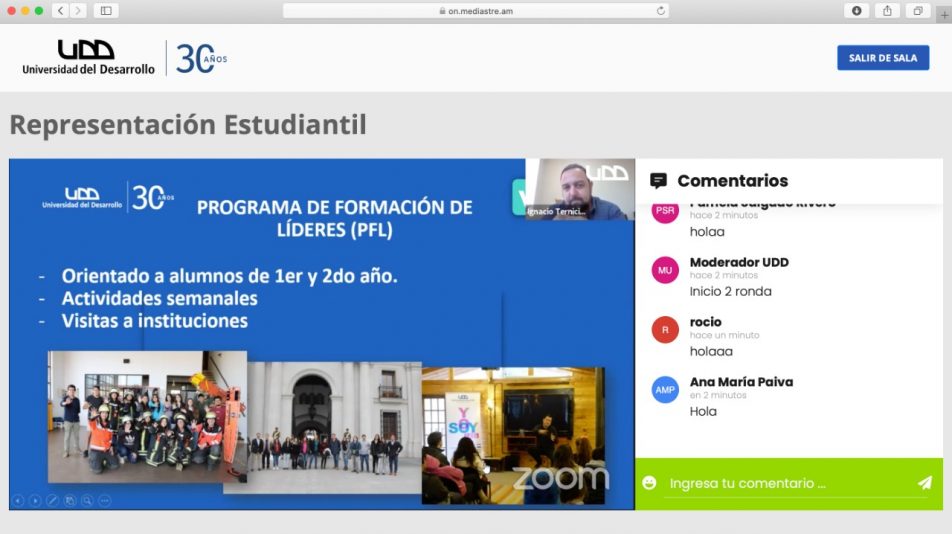
Task: Click the slide next-arrow control
Action: click(35, 501)
